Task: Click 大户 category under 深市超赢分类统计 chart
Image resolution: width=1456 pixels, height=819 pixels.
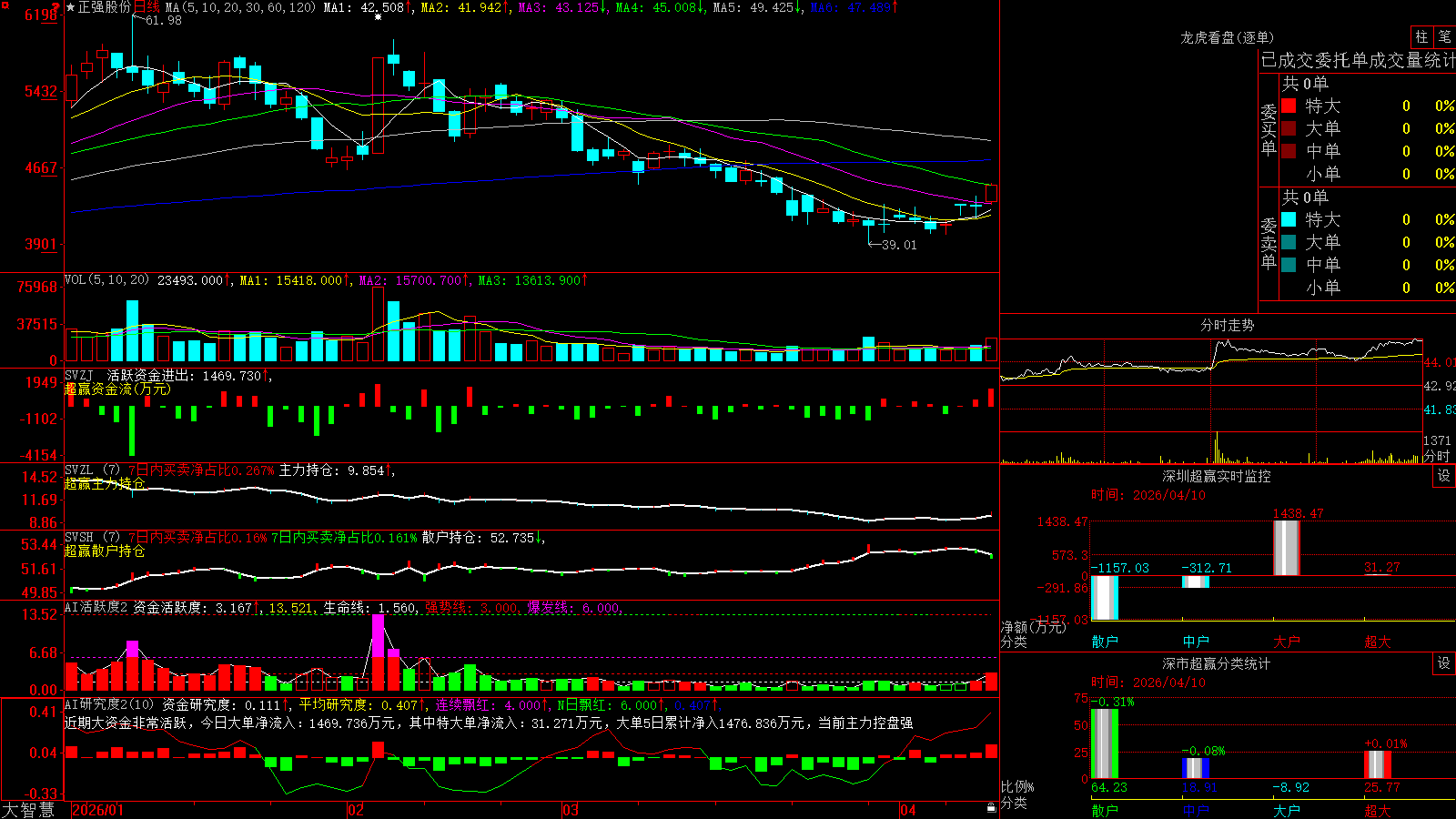Action: pos(1287,810)
